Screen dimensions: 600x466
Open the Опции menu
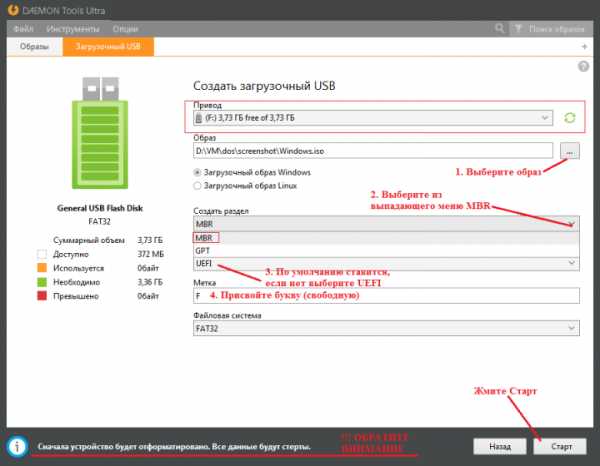[125, 29]
